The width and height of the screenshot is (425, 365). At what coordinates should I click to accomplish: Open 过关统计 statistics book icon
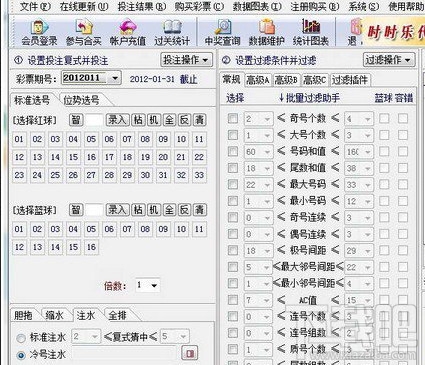[x=172, y=33]
